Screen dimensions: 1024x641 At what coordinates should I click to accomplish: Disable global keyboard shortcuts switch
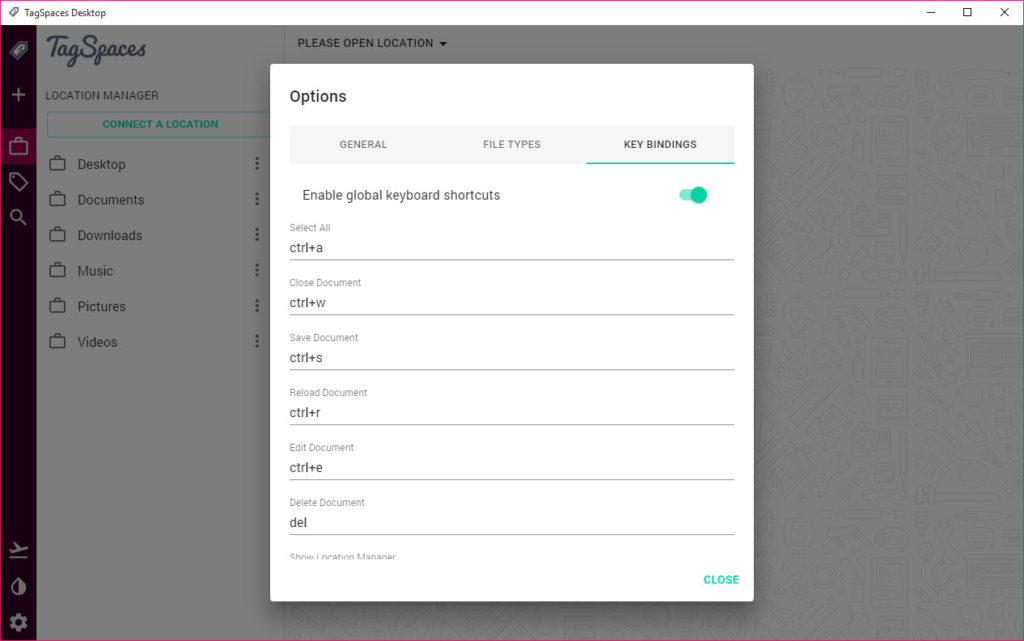point(694,195)
